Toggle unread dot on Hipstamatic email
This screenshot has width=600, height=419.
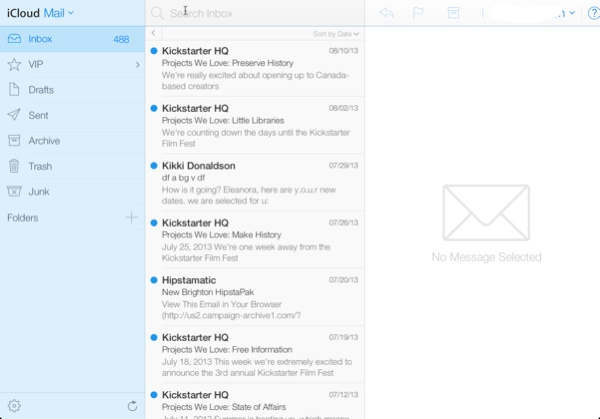point(154,281)
